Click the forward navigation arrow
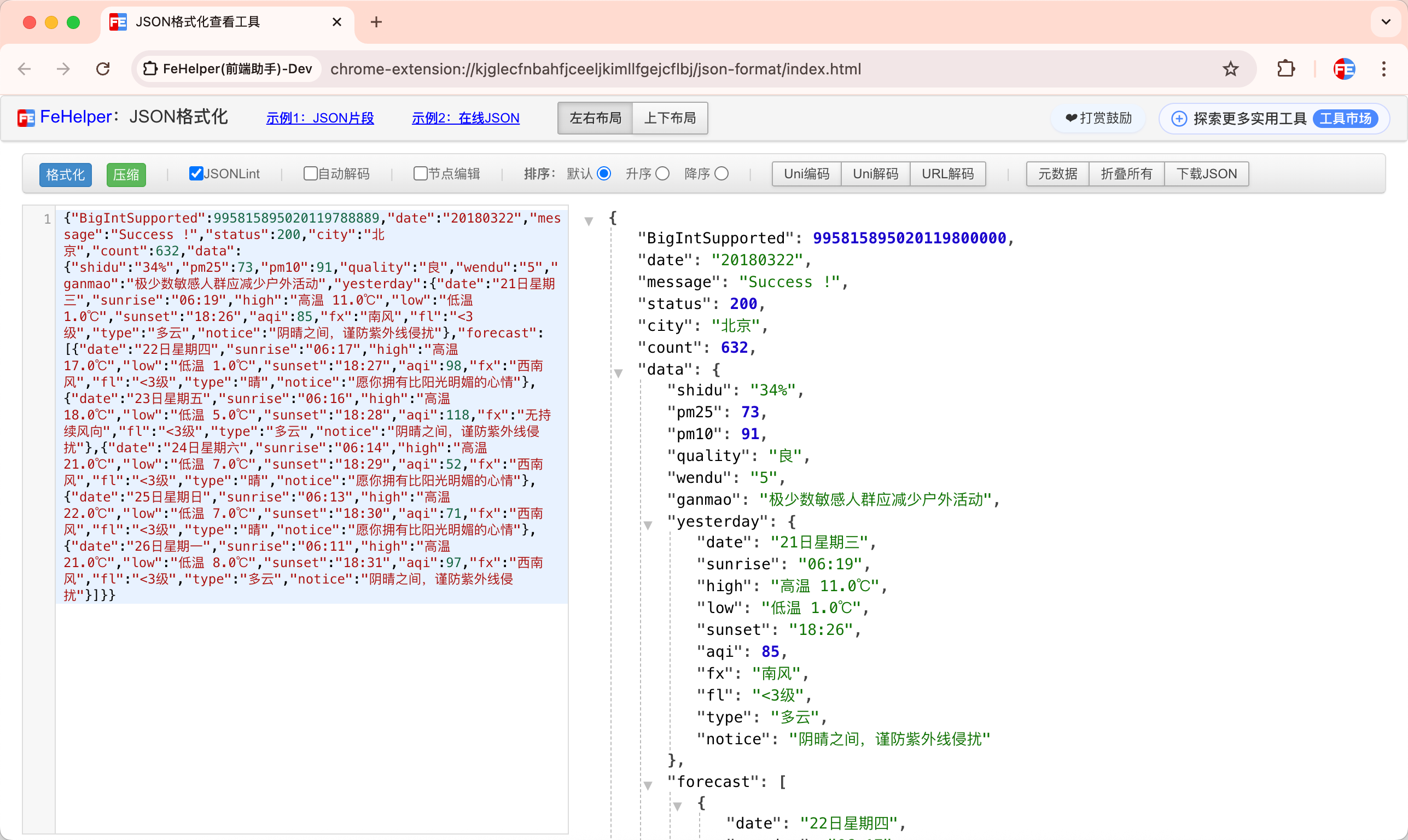 click(63, 69)
